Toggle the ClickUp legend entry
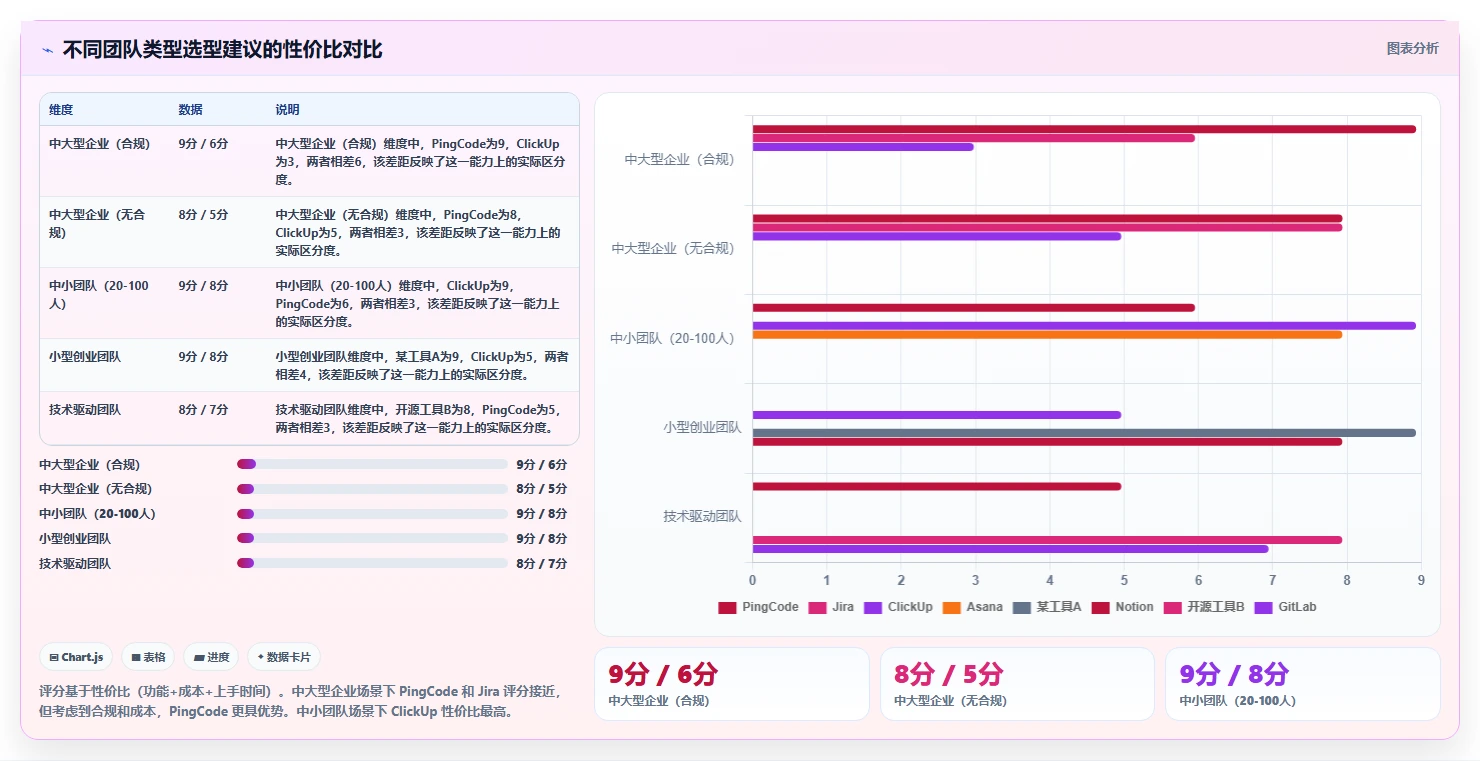This screenshot has height=761, width=1480. 898,607
